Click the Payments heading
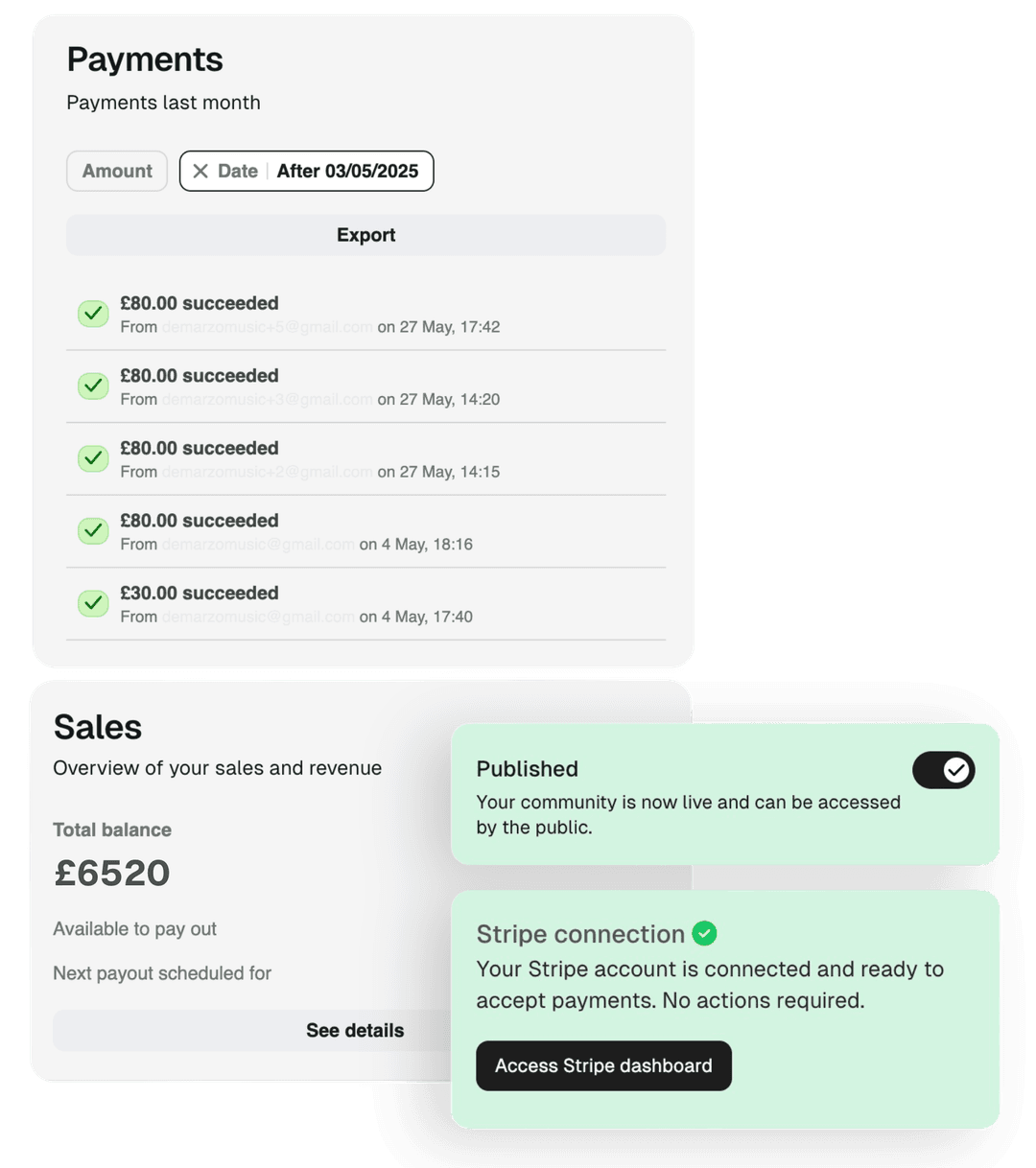The width and height of the screenshot is (1036, 1168). coord(145,60)
